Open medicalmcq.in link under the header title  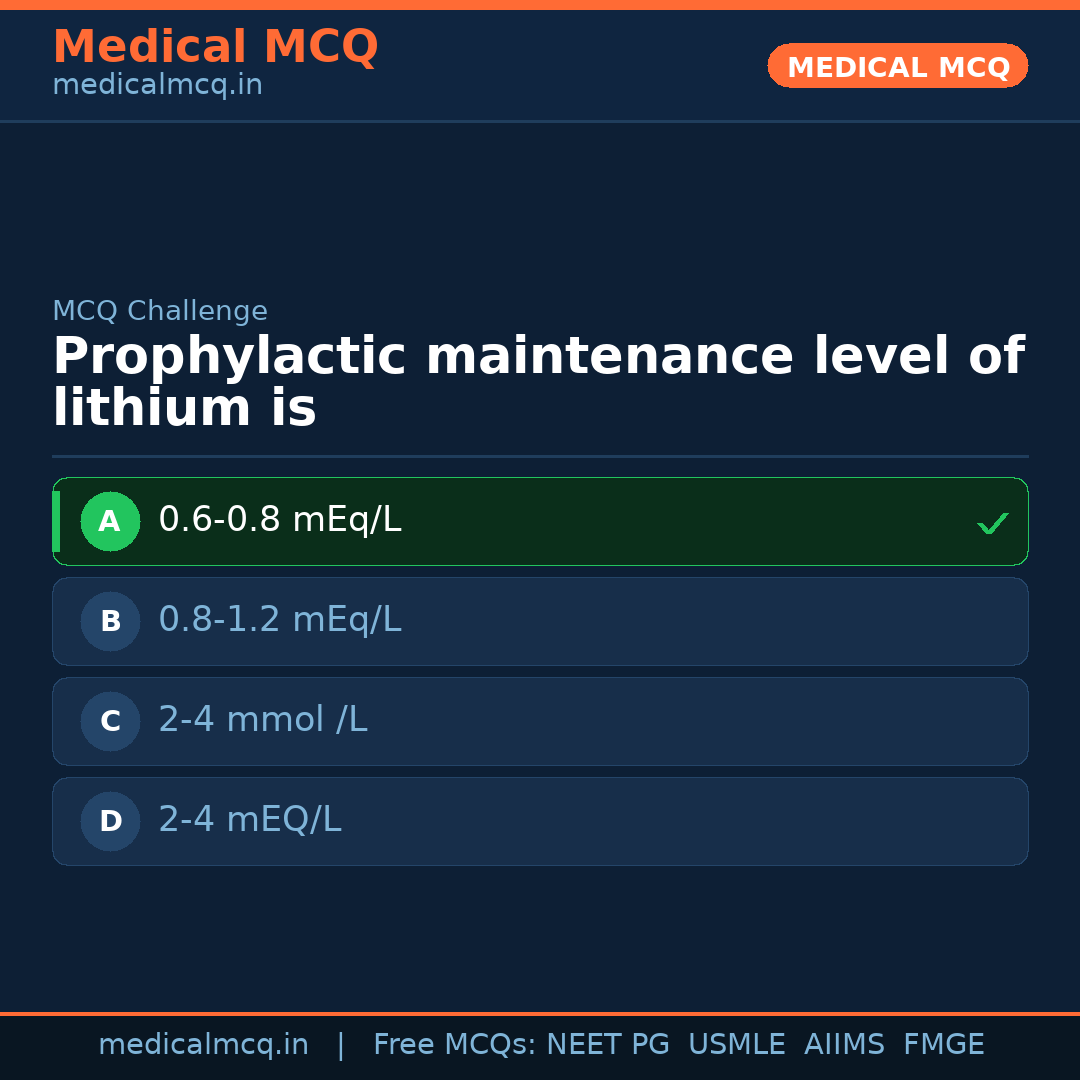pos(157,86)
